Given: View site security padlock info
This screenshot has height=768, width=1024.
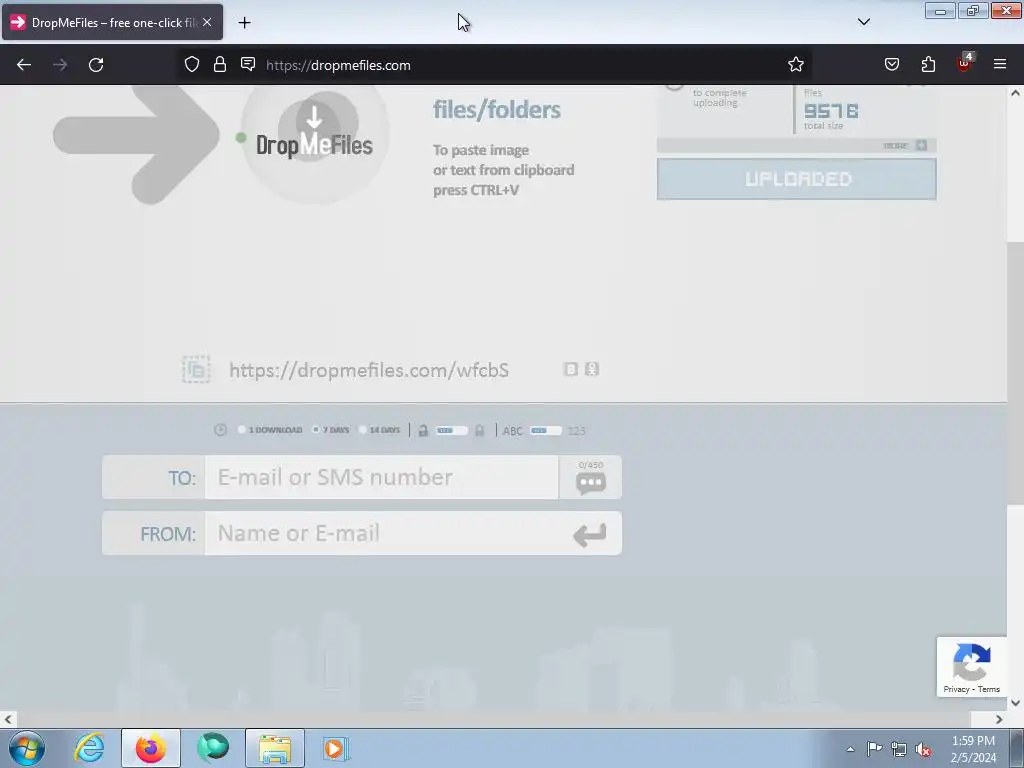Looking at the screenshot, I should [x=220, y=64].
